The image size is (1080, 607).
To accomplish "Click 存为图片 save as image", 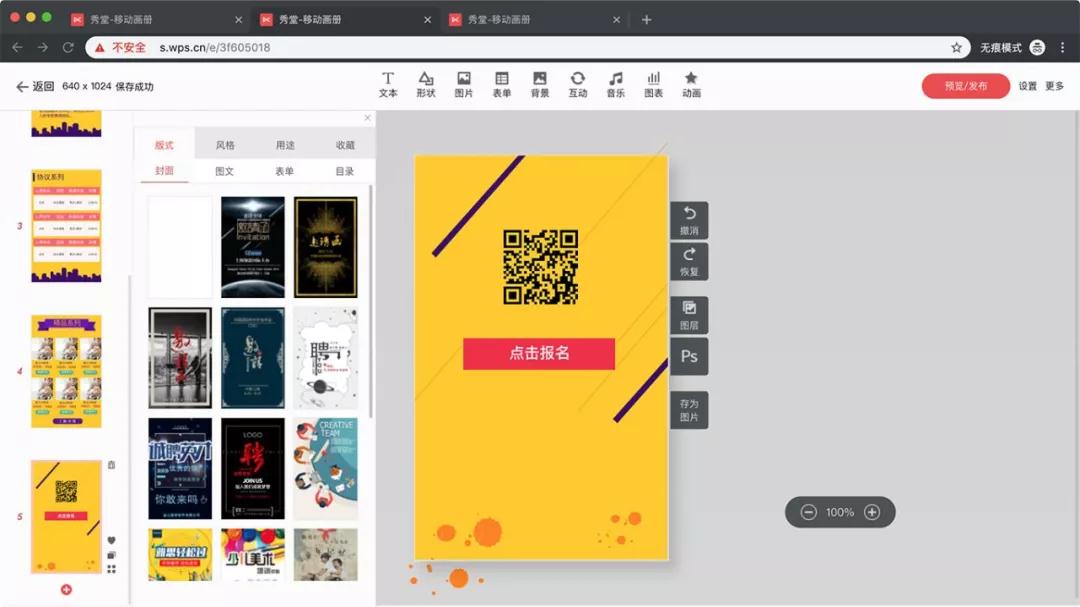I will point(689,410).
